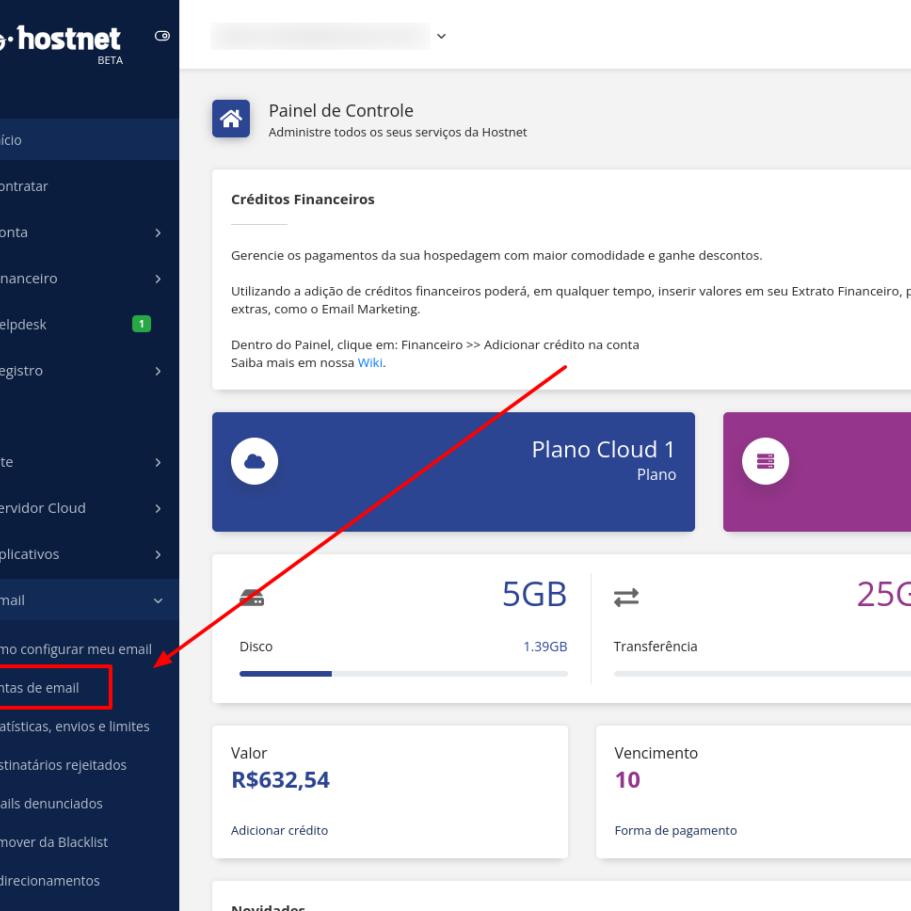Click the server icon on the purple card
Viewport: 911px width, 911px height.
click(765, 461)
